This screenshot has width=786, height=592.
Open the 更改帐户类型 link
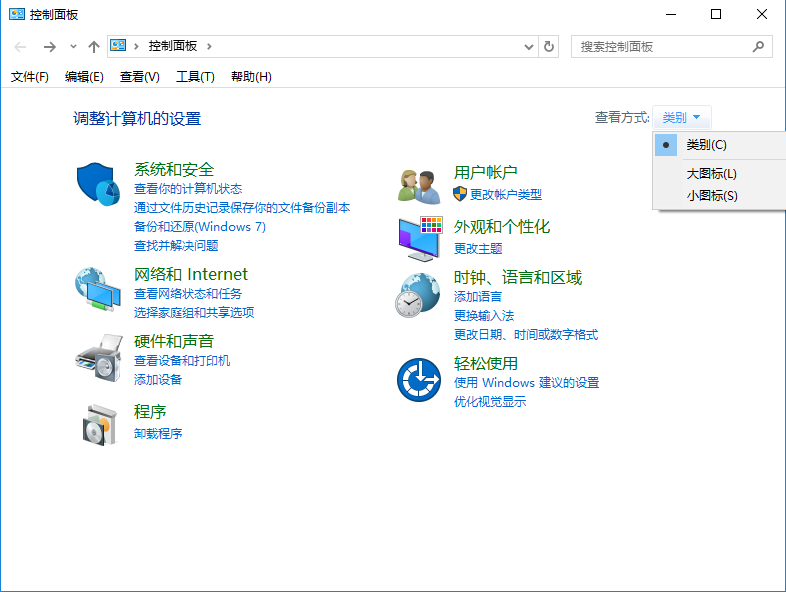[x=505, y=194]
